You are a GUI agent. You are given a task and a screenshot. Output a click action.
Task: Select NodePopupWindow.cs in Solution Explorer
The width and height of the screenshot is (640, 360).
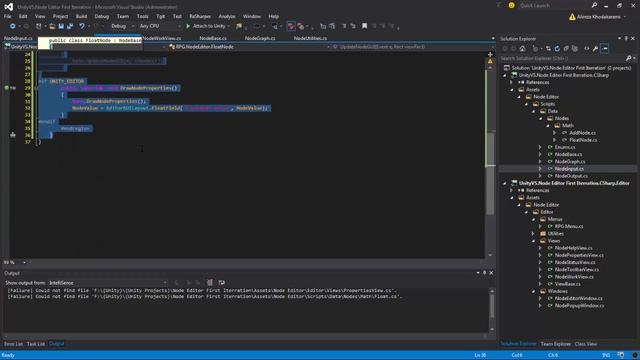(579, 305)
